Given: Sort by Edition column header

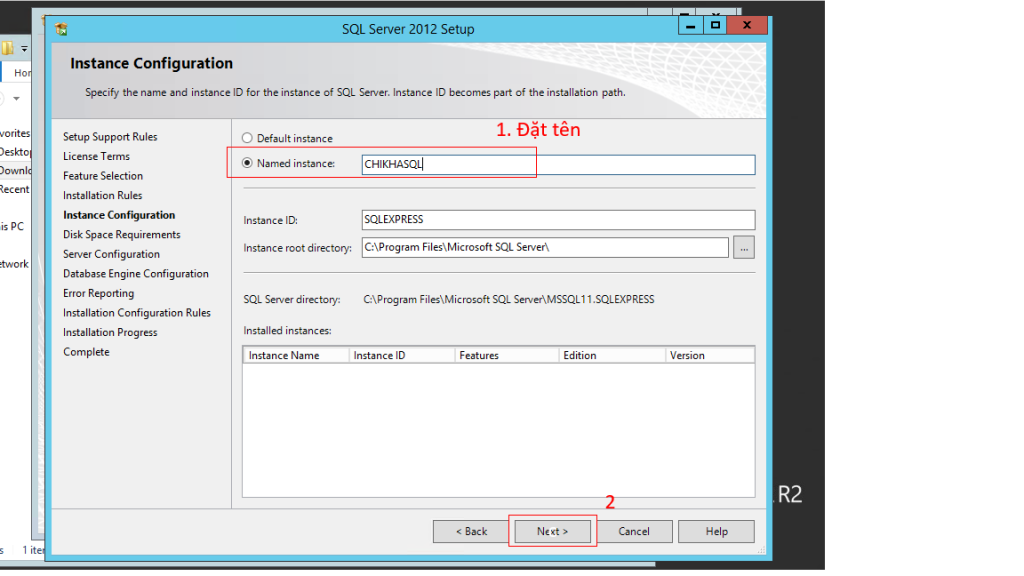Looking at the screenshot, I should 612,355.
